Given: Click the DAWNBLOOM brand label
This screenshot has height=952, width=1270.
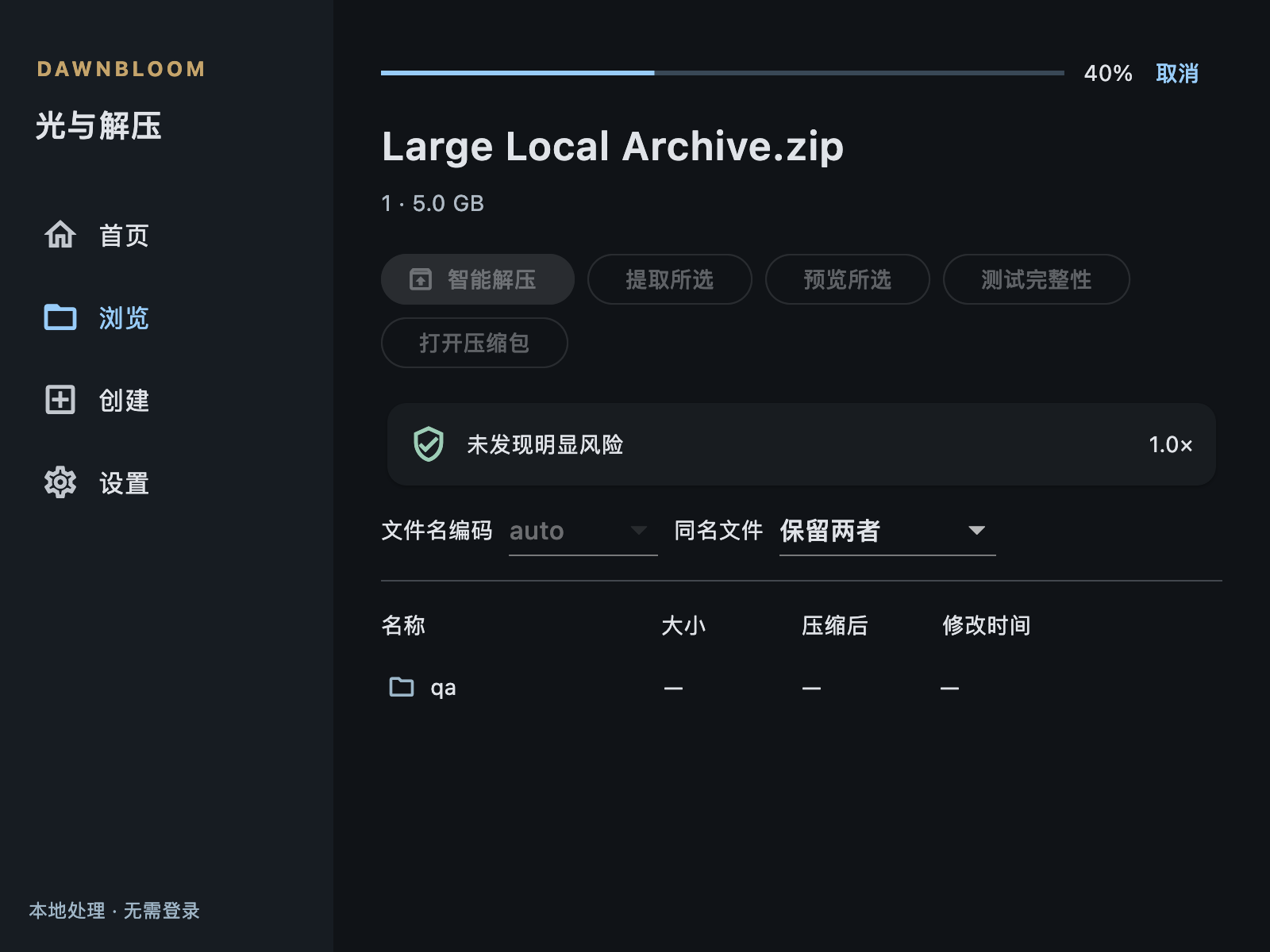Looking at the screenshot, I should click(x=121, y=69).
